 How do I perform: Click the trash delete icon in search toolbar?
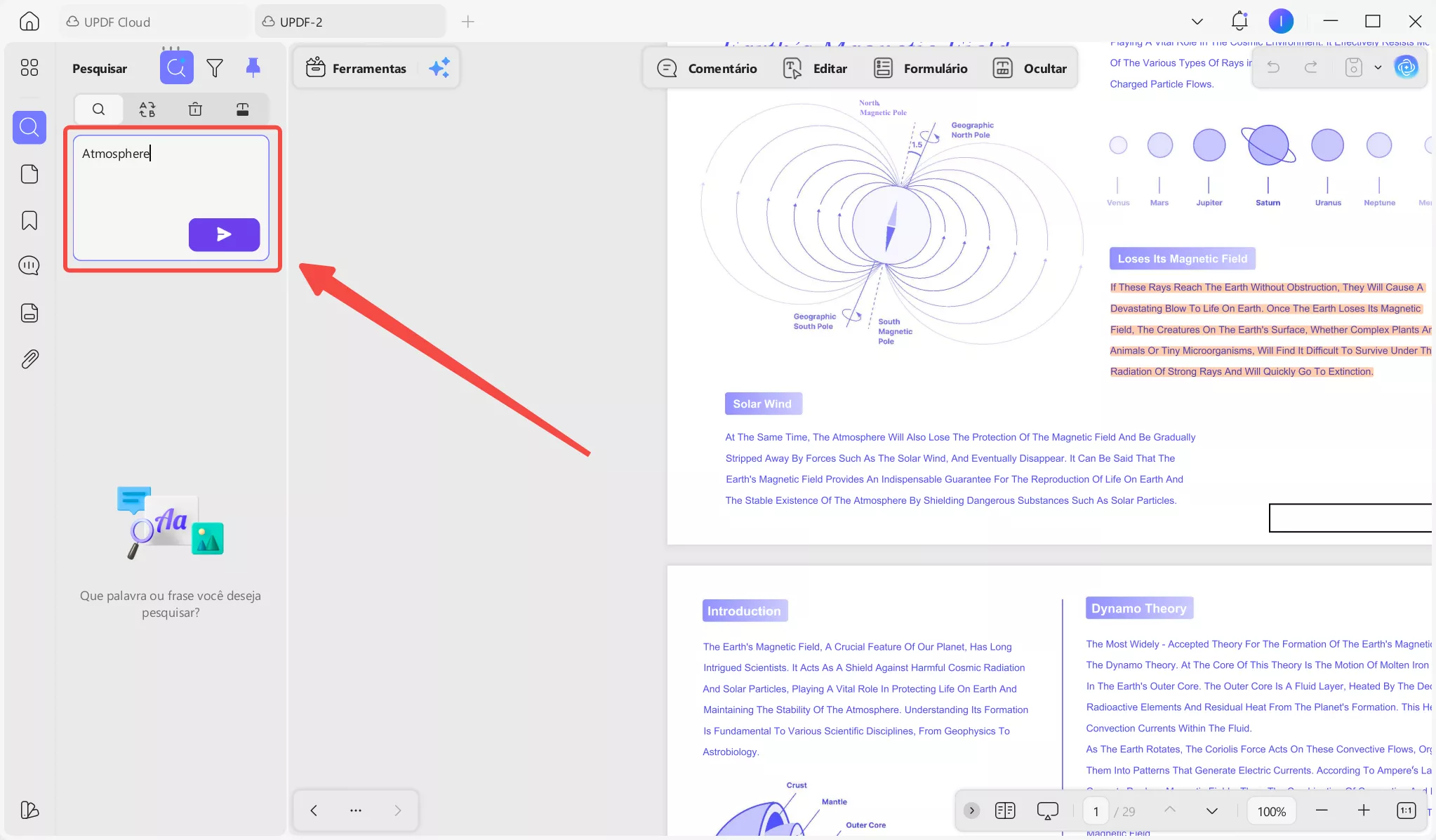click(195, 109)
